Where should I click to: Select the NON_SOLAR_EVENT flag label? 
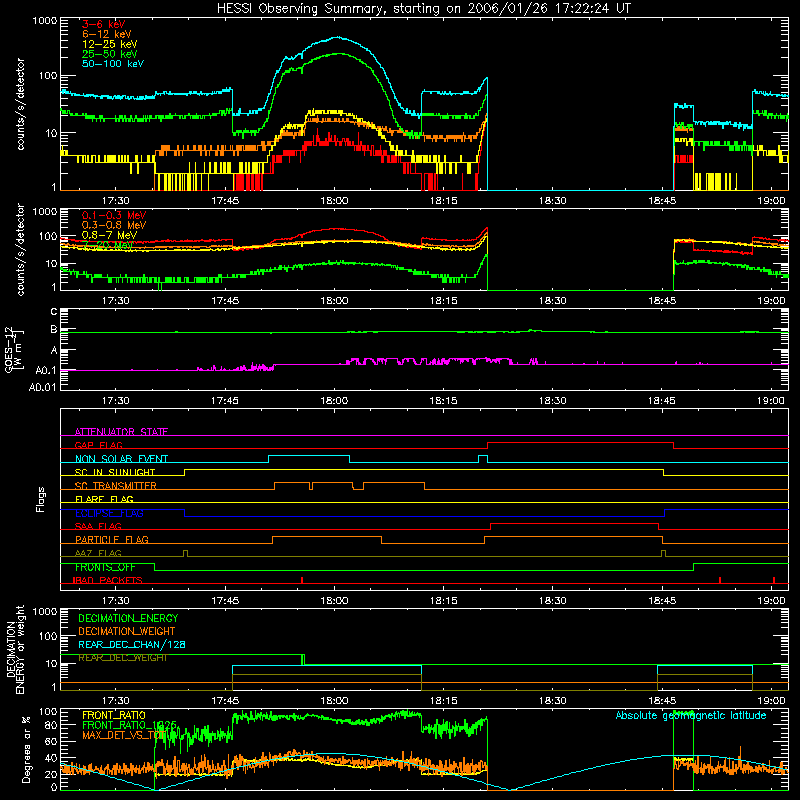pos(121,459)
